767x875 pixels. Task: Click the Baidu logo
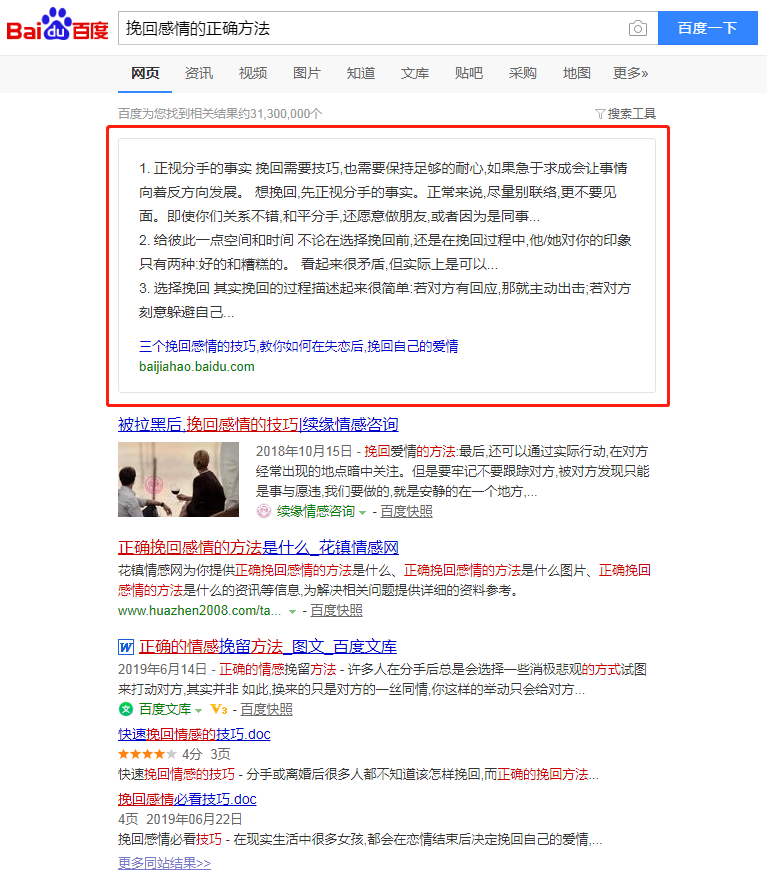click(57, 25)
